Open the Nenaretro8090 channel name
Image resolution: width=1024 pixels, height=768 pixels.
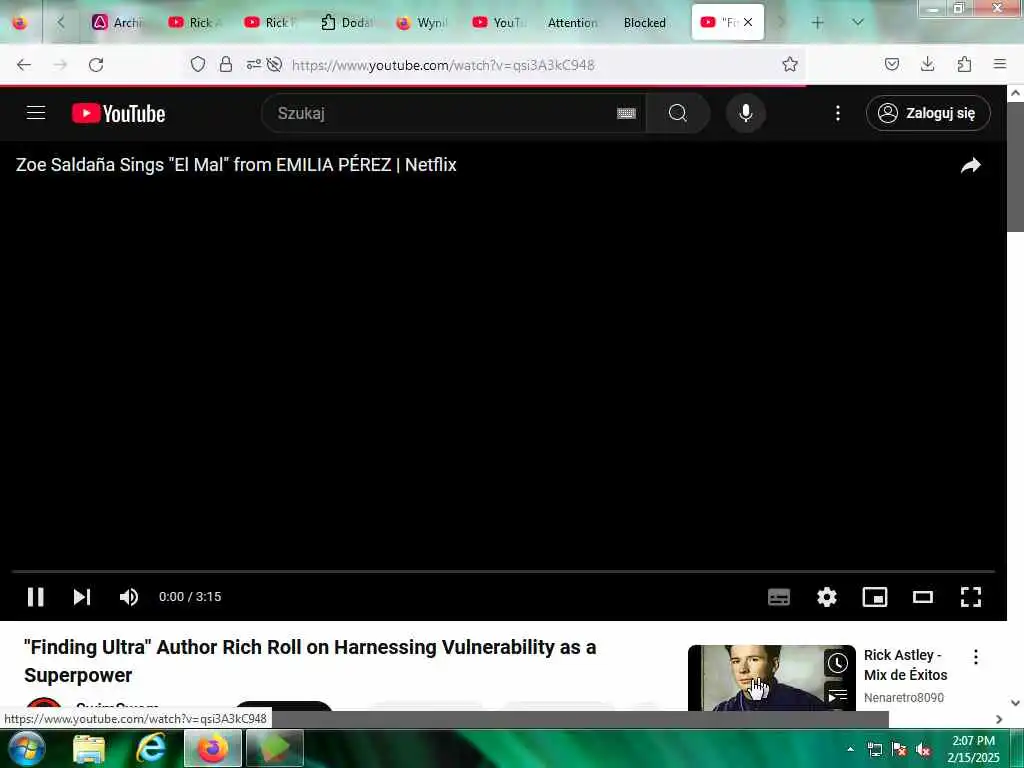pos(903,697)
